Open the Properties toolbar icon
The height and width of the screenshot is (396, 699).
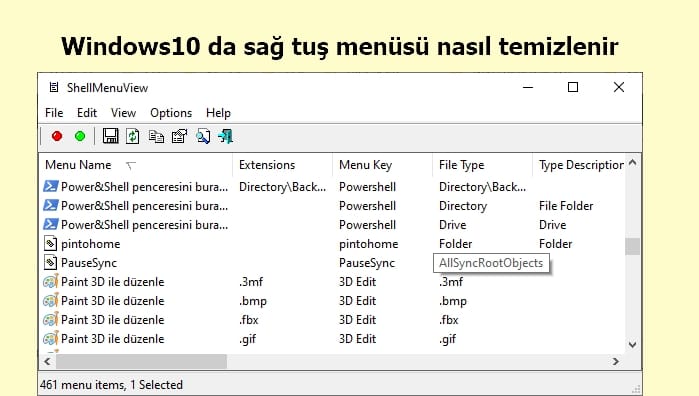pos(179,136)
